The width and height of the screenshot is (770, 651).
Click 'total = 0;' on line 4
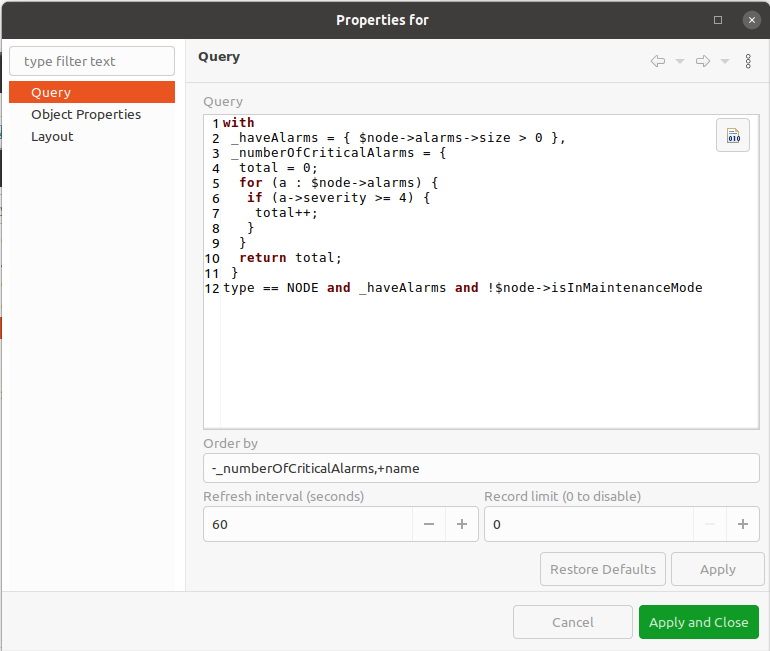[278, 168]
